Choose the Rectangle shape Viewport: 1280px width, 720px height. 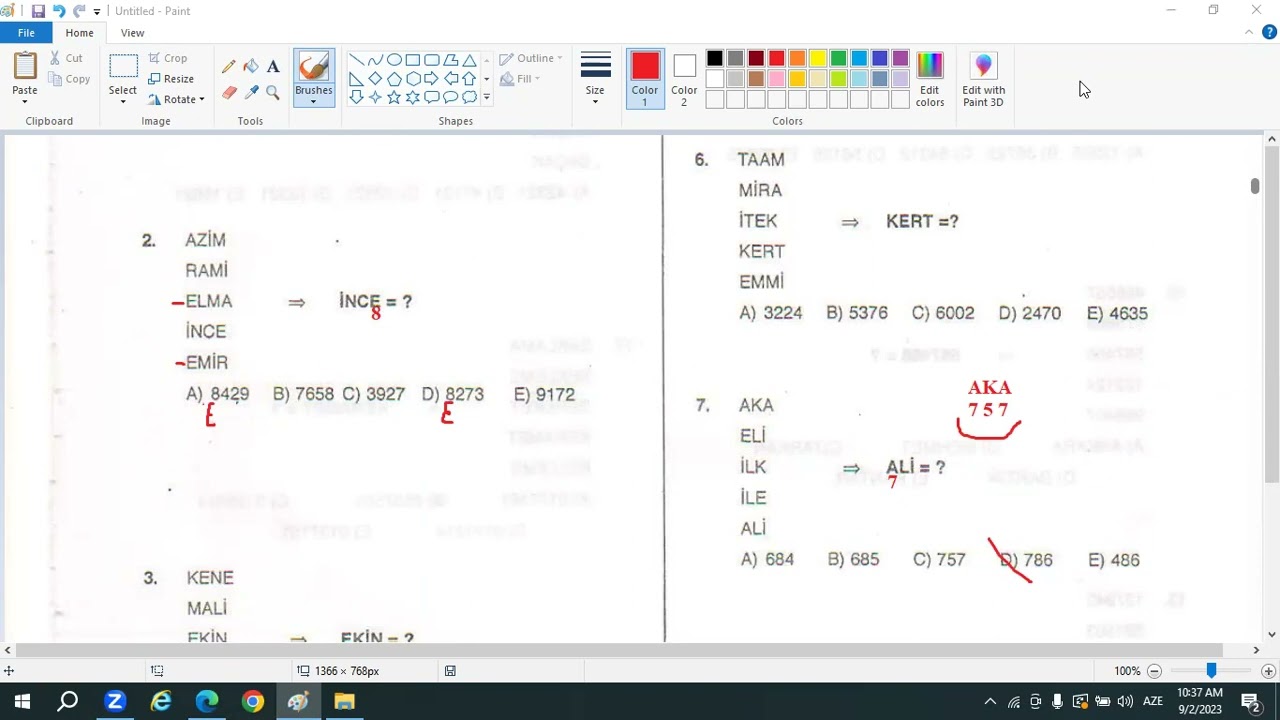tap(413, 60)
